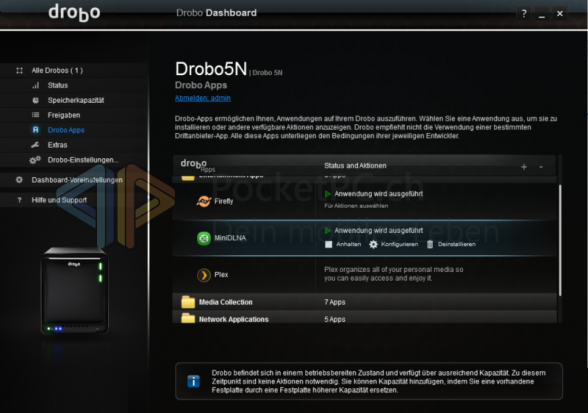588x413 pixels.
Task: Collapse all app categories with minus
Action: tap(541, 167)
